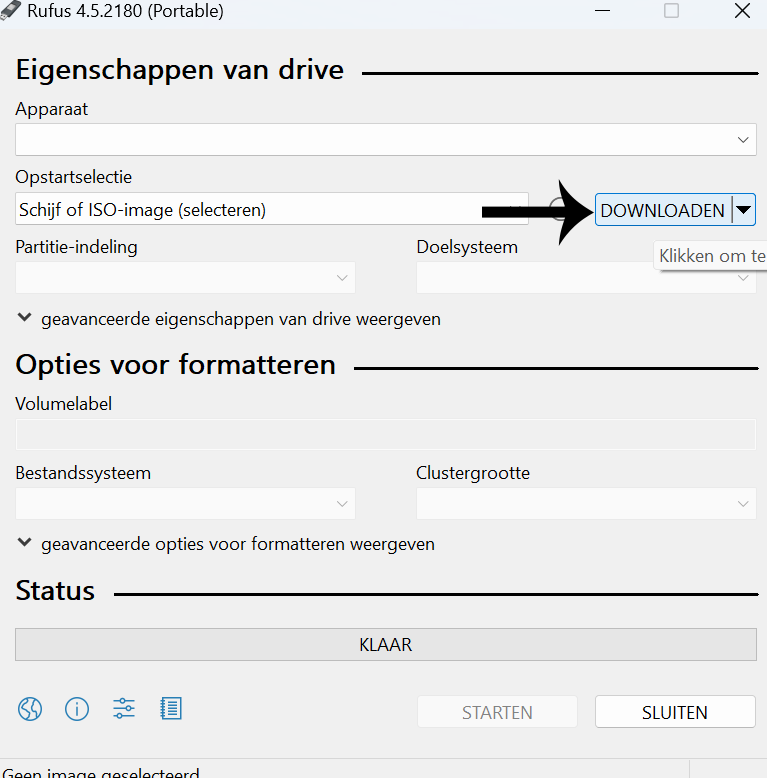The image size is (767, 778).
Task: Click the 'Opties voor formatteren' heading
Action: 176,365
